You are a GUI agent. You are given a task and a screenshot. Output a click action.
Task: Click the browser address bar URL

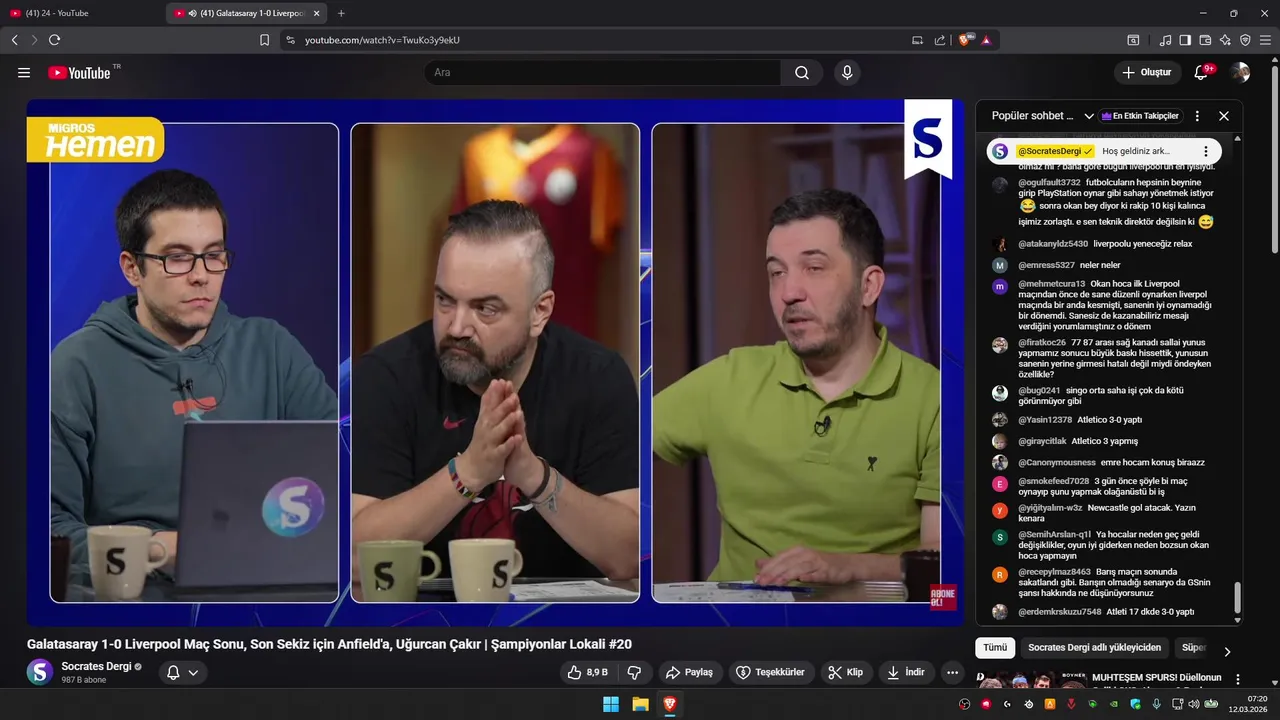(382, 40)
